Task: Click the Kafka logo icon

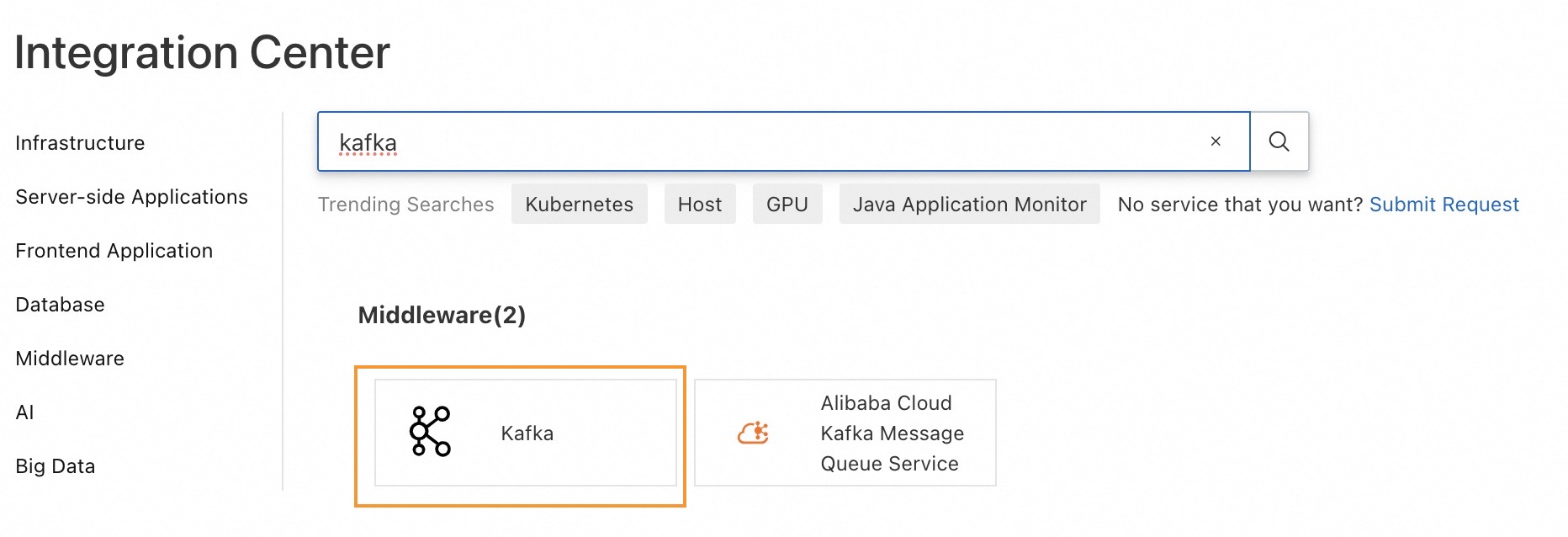Action: tap(430, 432)
